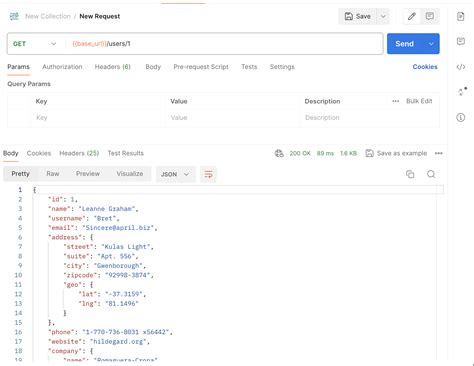Viewport: 474px width, 366px height.
Task: Click the "Gwenborough" city value
Action: point(118,266)
